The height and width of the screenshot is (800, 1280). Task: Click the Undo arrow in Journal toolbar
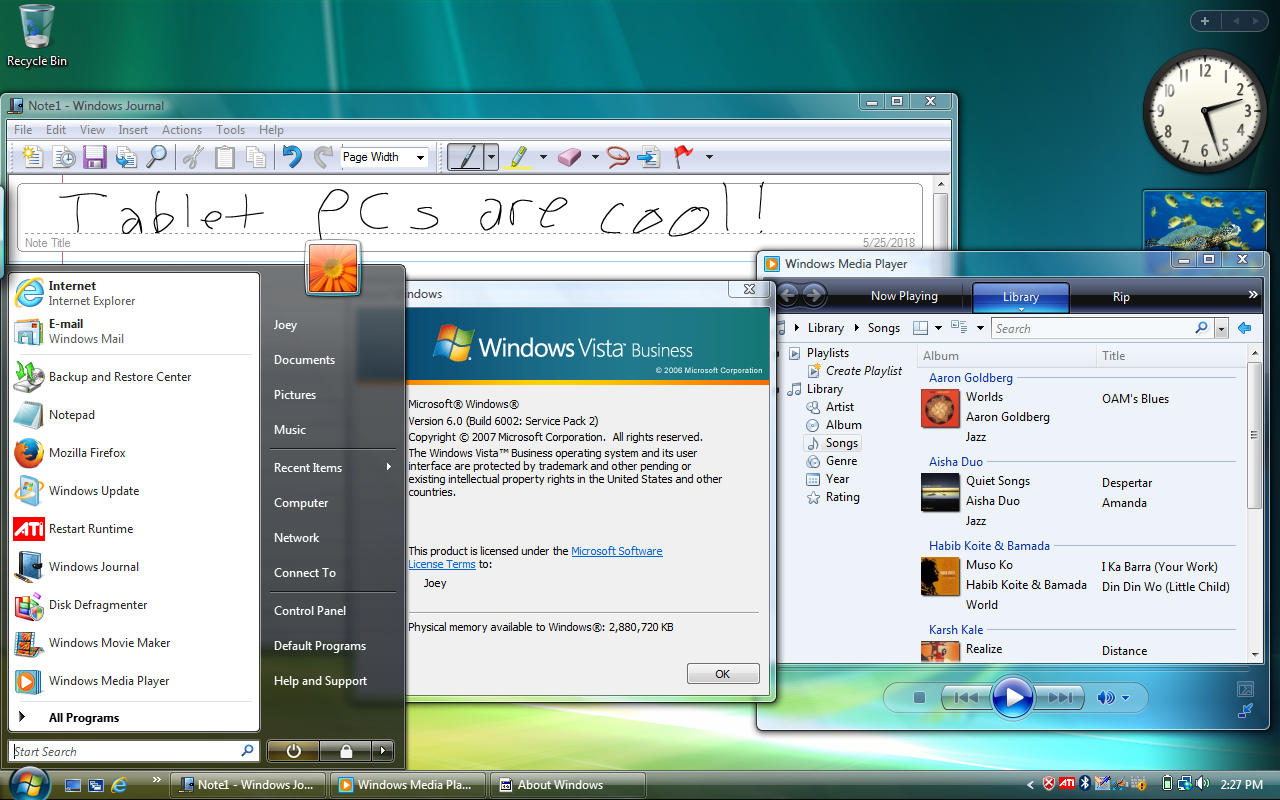(291, 157)
